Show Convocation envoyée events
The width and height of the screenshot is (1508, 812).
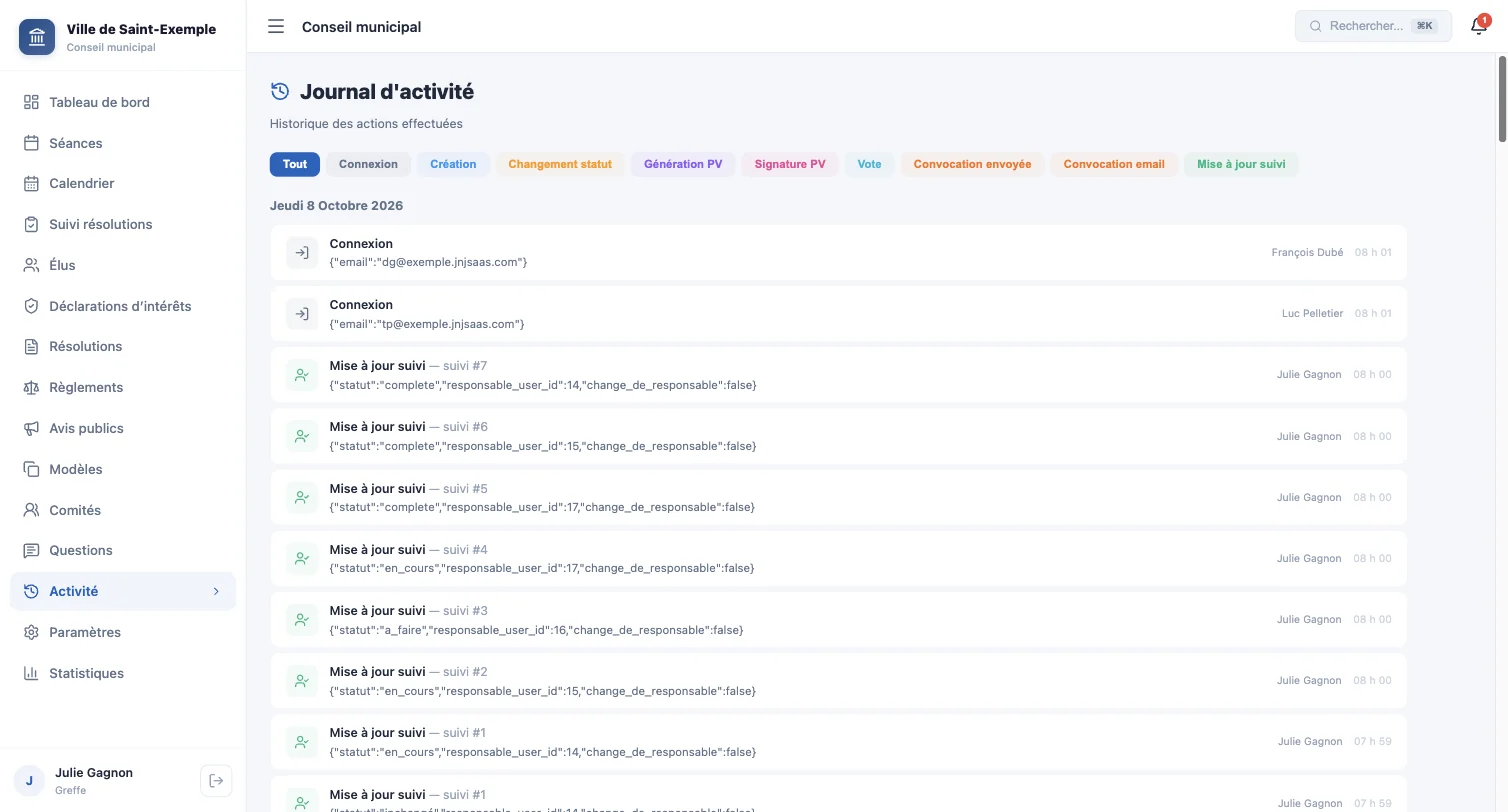pyautogui.click(x=972, y=164)
